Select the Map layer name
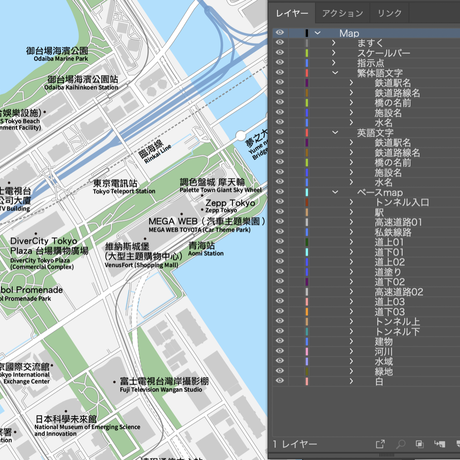Image resolution: width=460 pixels, height=460 pixels. pos(349,33)
